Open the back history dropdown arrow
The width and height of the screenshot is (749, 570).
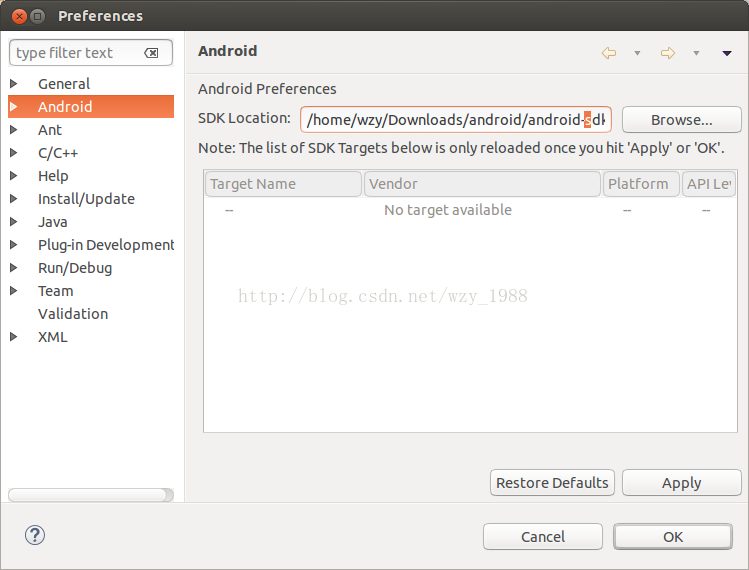coord(637,53)
